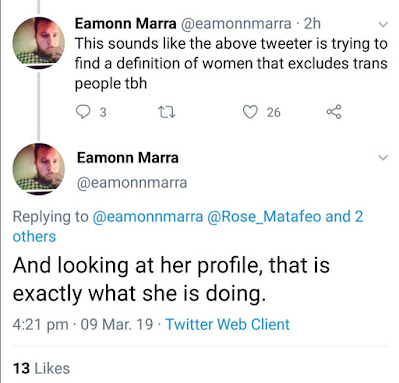Open the @Rose_Matafeo mention link

[x=264, y=217]
